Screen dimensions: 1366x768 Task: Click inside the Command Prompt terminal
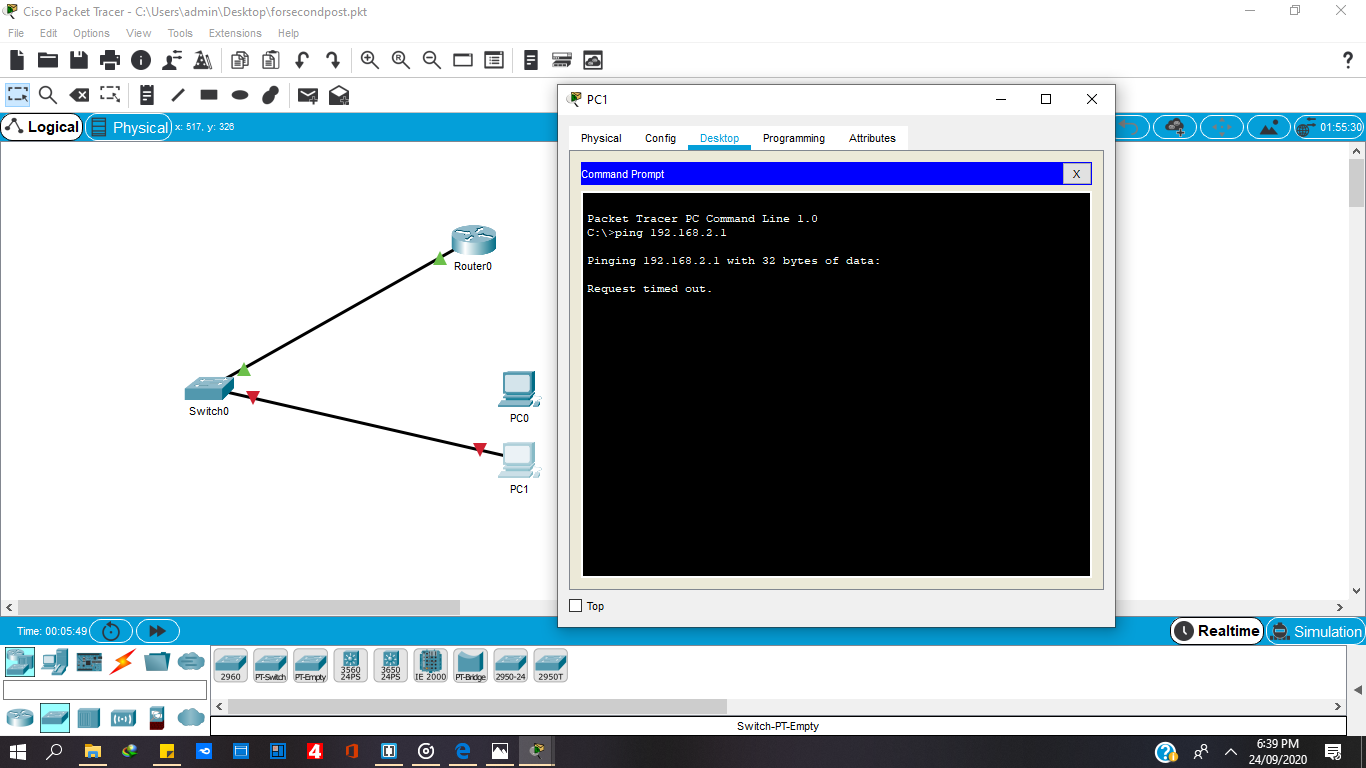tap(836, 384)
